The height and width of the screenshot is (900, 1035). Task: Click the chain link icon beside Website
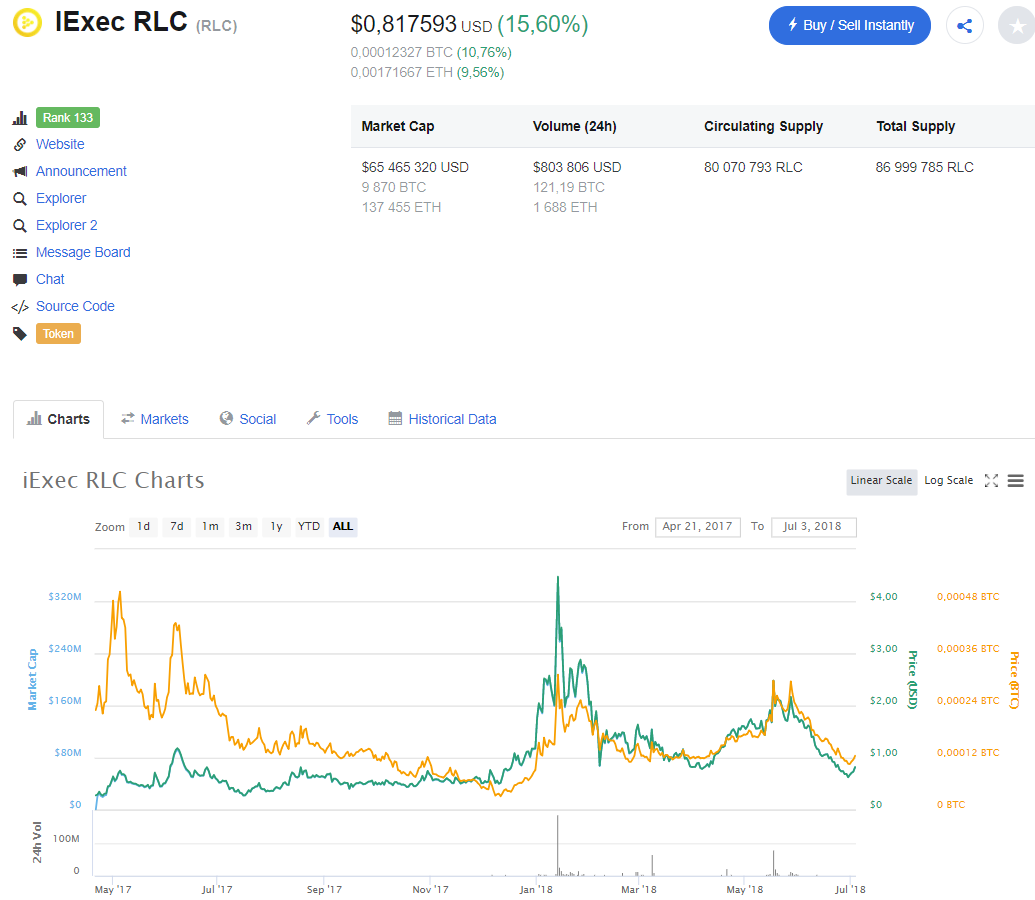pyautogui.click(x=20, y=145)
